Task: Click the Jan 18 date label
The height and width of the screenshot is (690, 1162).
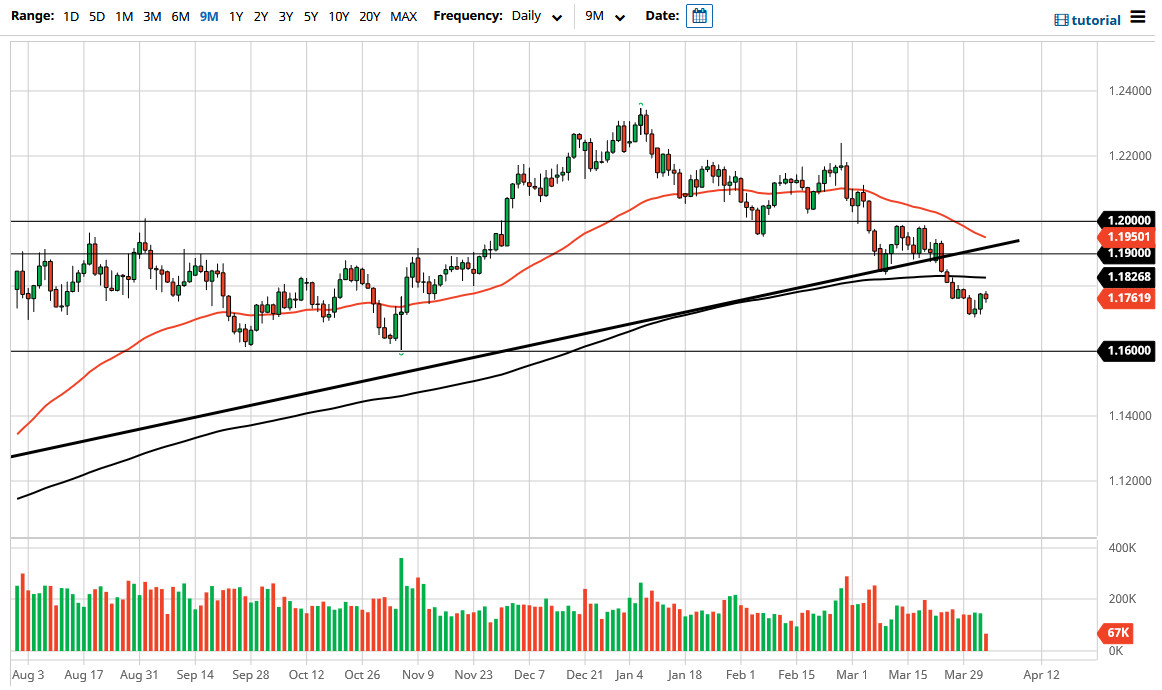Action: click(685, 674)
